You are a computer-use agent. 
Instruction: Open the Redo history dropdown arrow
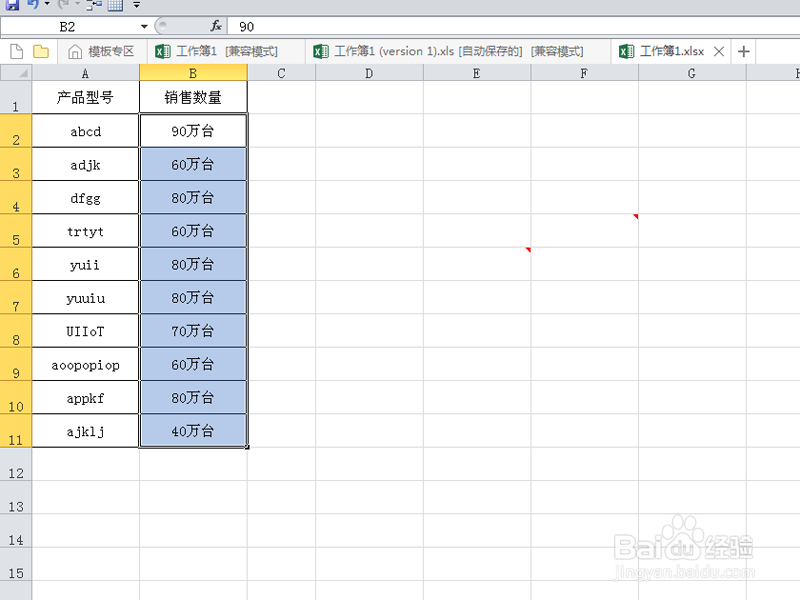coord(77,4)
